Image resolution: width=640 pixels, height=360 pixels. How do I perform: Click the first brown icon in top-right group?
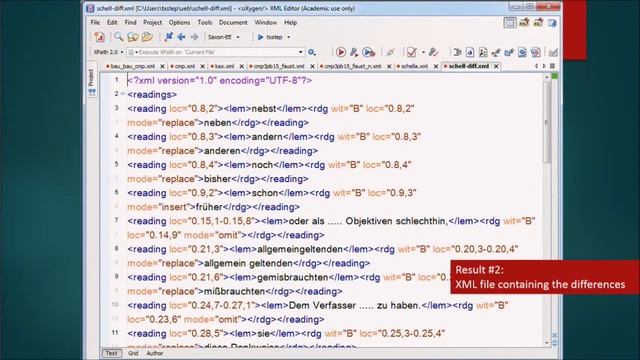[x=524, y=23]
